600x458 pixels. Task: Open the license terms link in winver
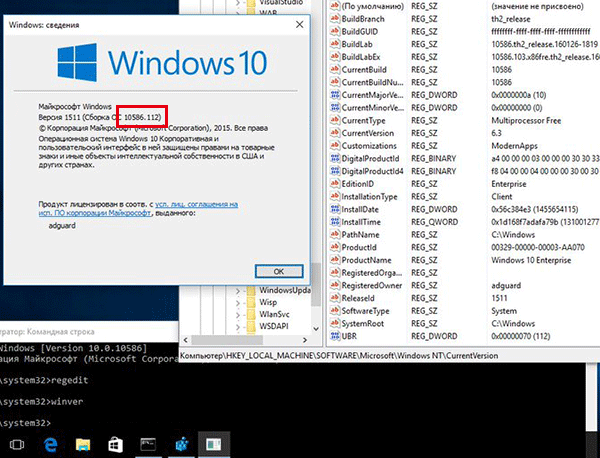click(138, 209)
